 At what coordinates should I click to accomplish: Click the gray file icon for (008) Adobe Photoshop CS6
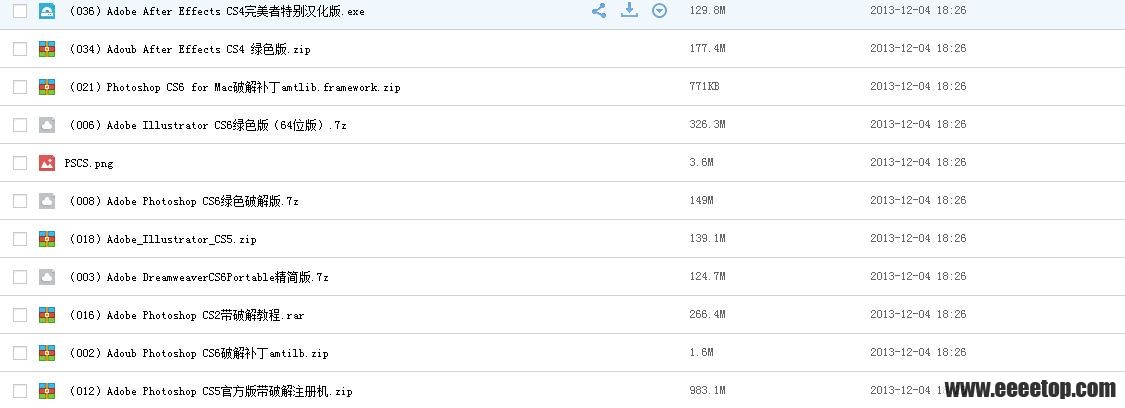47,201
